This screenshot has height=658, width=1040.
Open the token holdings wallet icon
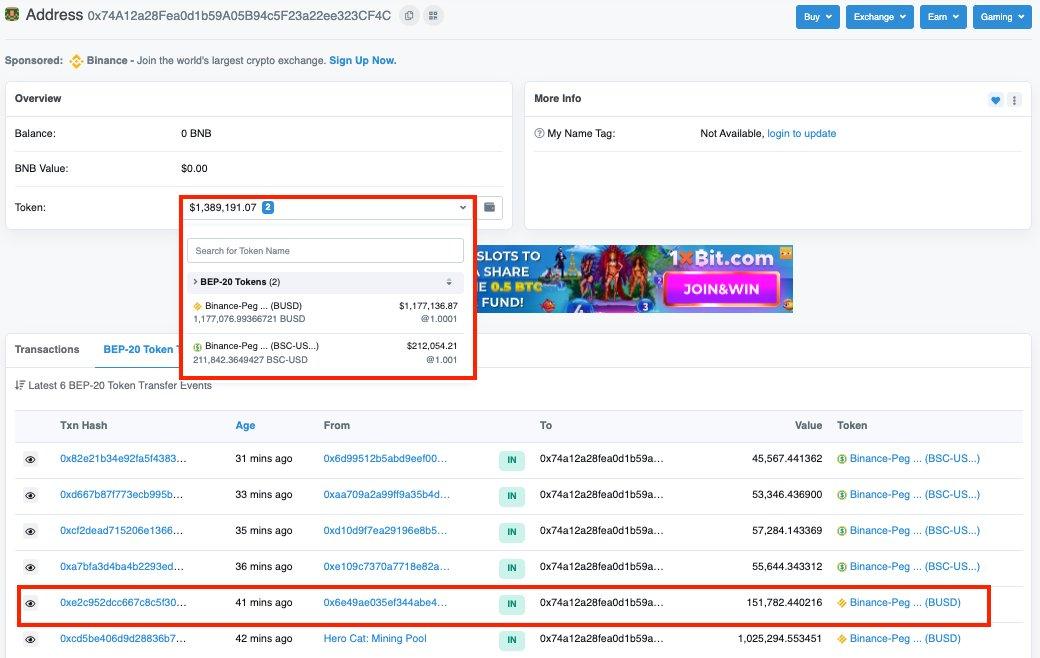(x=489, y=208)
